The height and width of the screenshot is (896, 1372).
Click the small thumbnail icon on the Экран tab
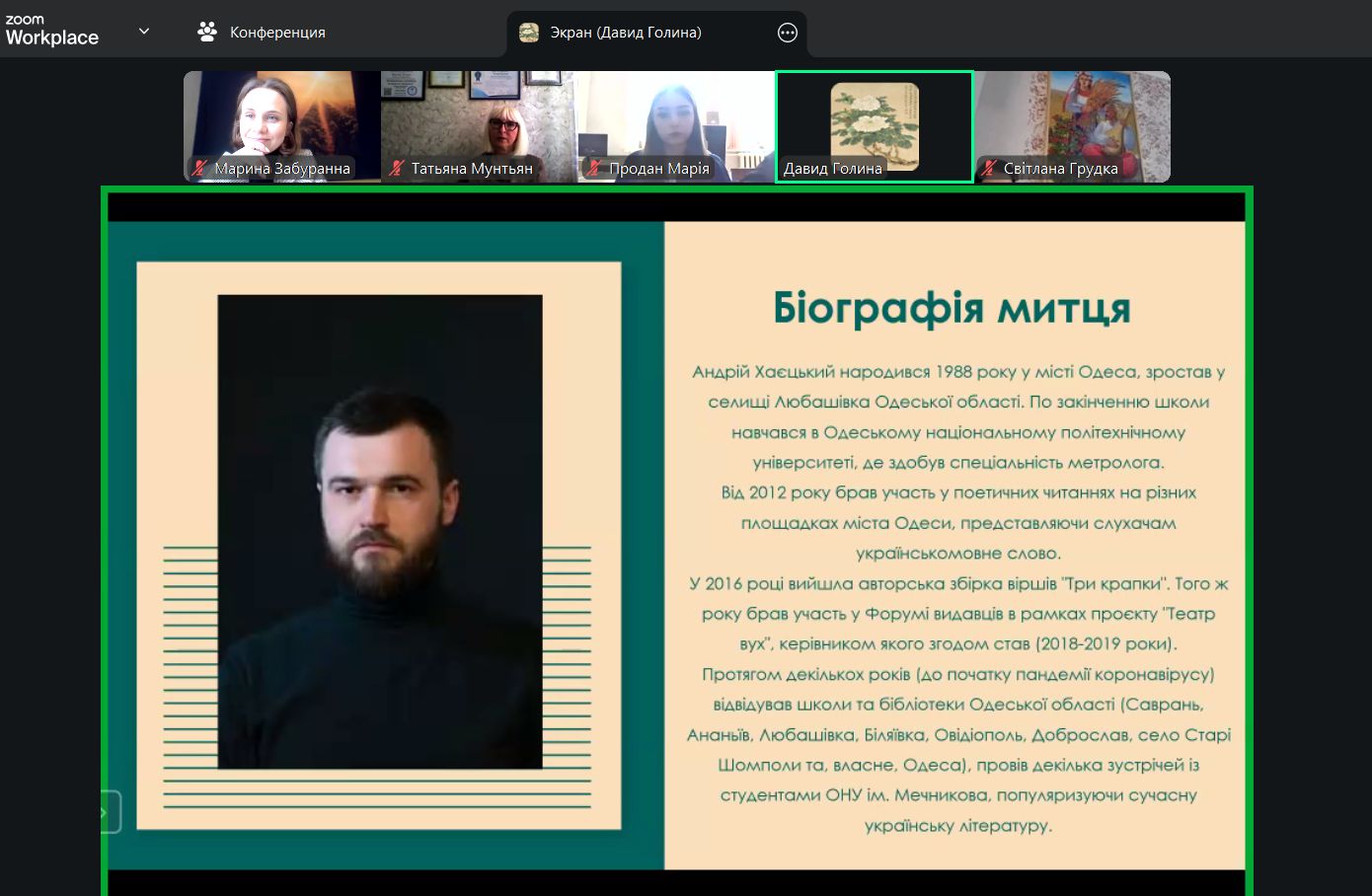tap(529, 33)
